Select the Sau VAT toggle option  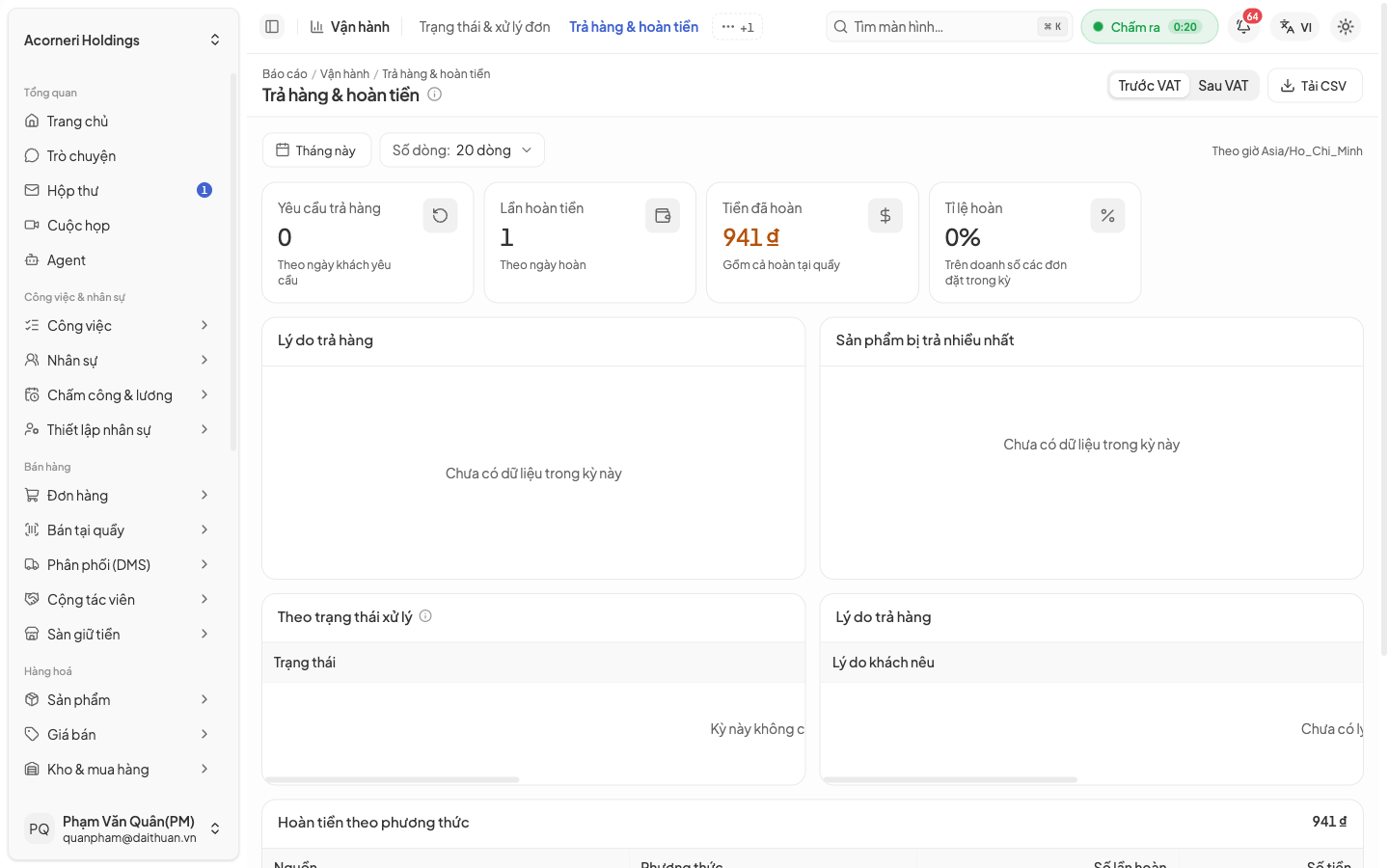(x=1223, y=86)
